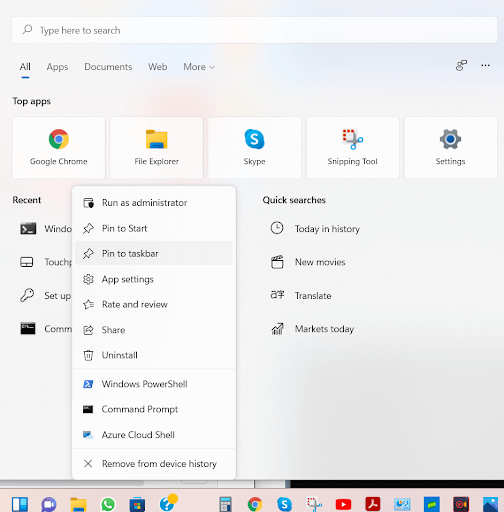The image size is (504, 512).
Task: Switch to the Apps search tab
Action: [x=57, y=67]
